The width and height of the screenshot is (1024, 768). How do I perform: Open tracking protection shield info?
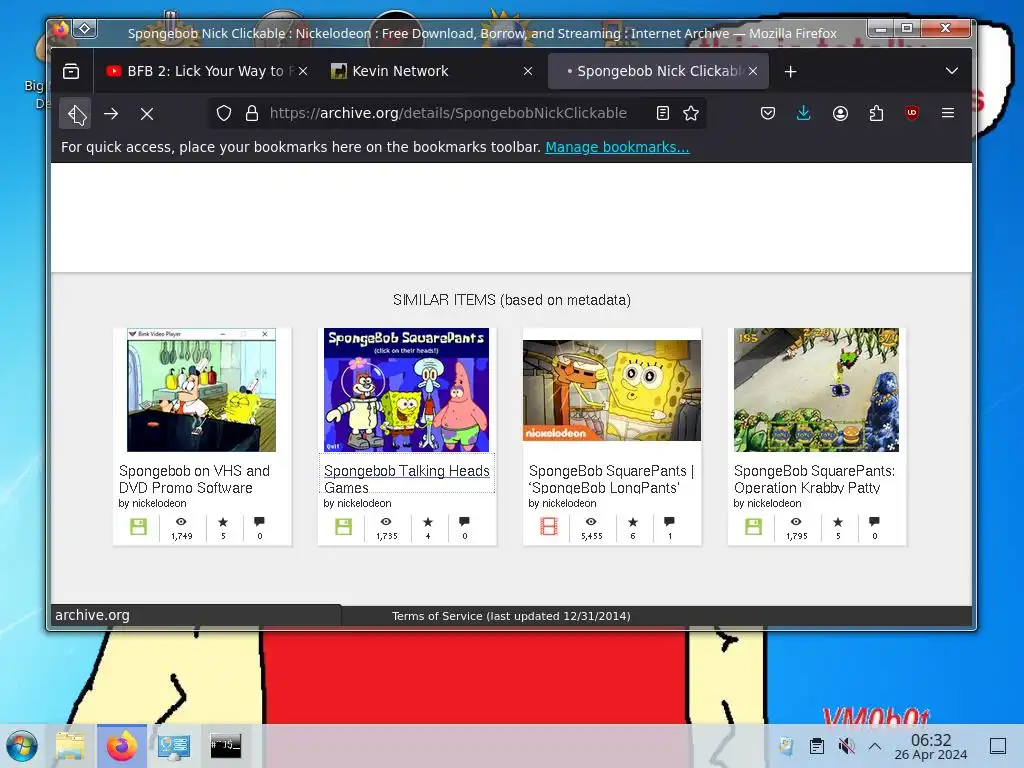(224, 114)
